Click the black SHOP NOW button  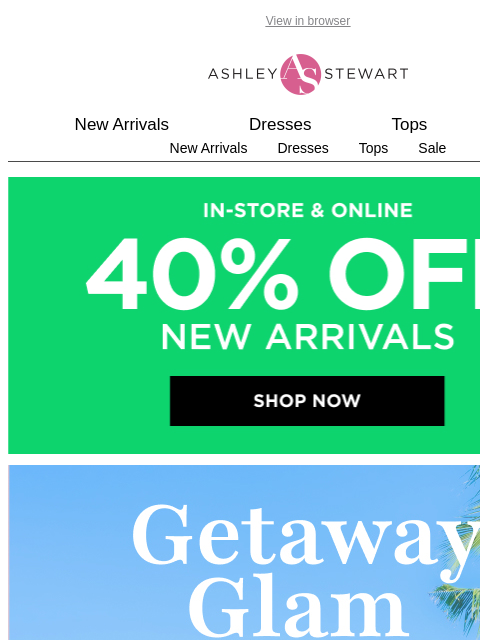pos(307,401)
